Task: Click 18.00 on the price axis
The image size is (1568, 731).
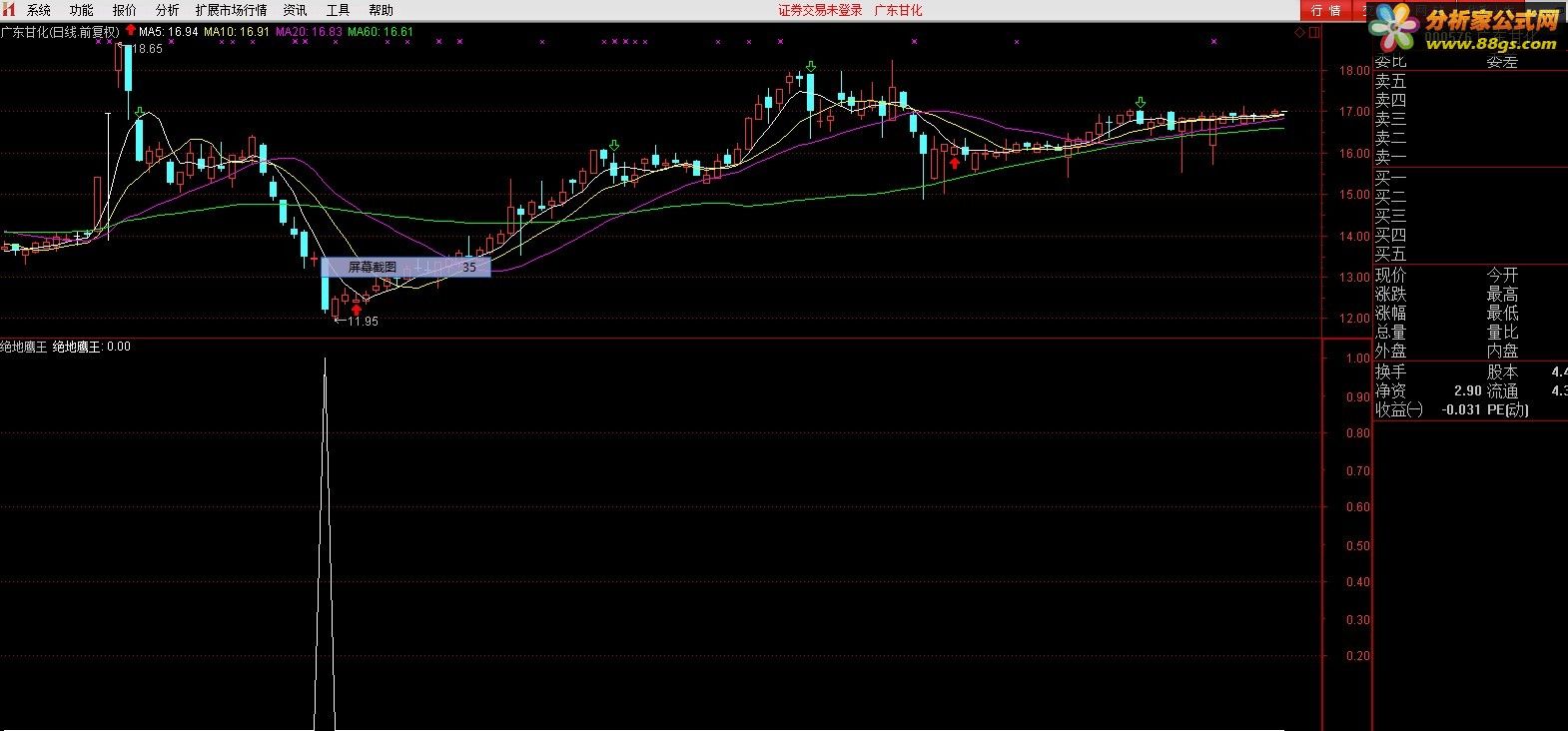Action: (x=1355, y=71)
